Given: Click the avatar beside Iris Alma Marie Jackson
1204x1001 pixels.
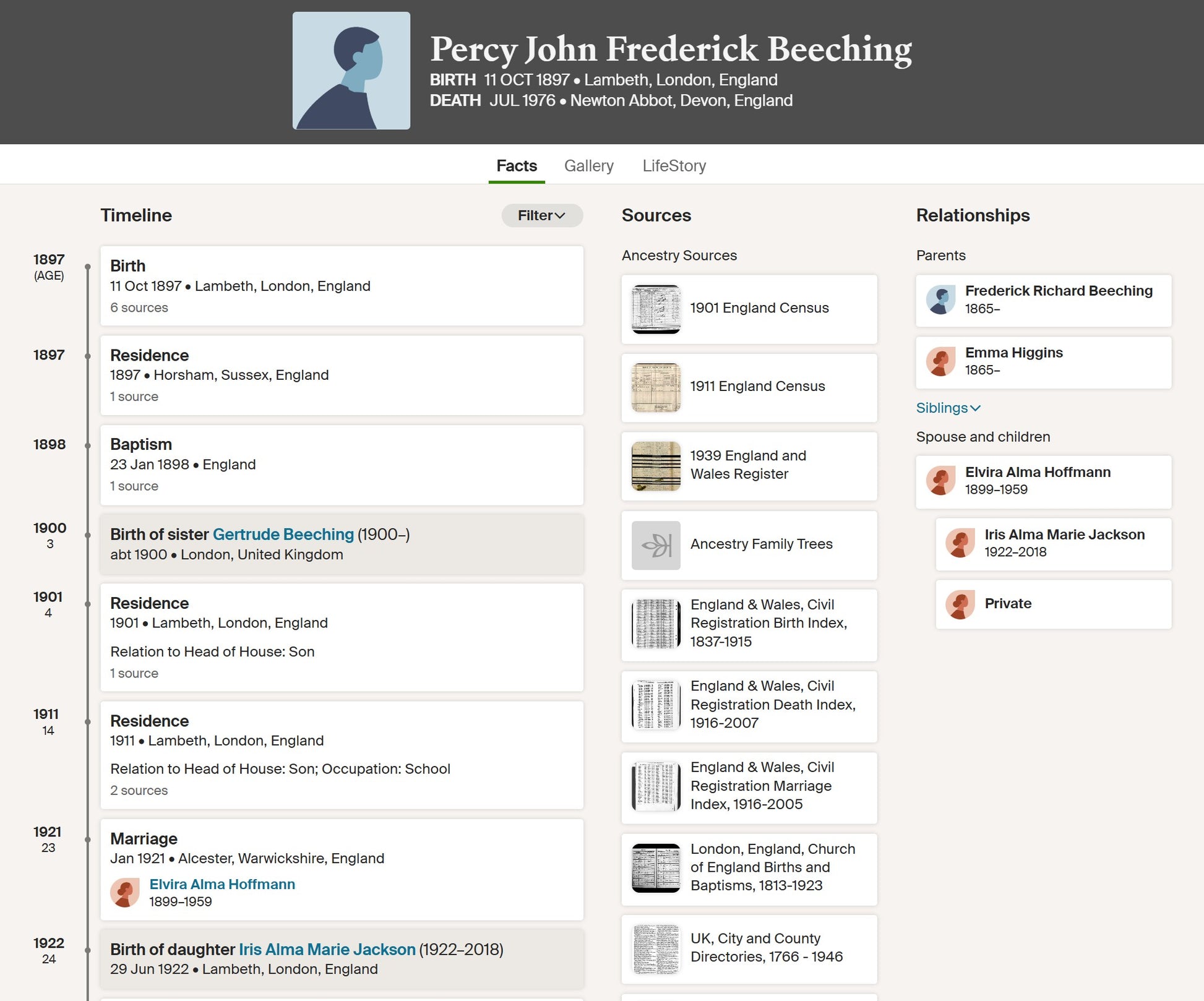Looking at the screenshot, I should [960, 543].
